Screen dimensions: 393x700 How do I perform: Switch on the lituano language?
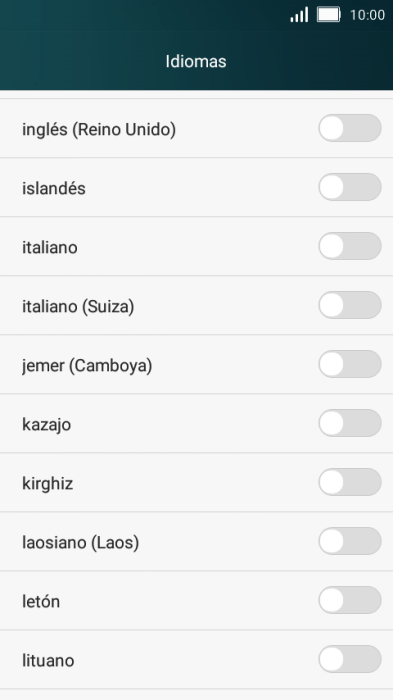click(350, 658)
